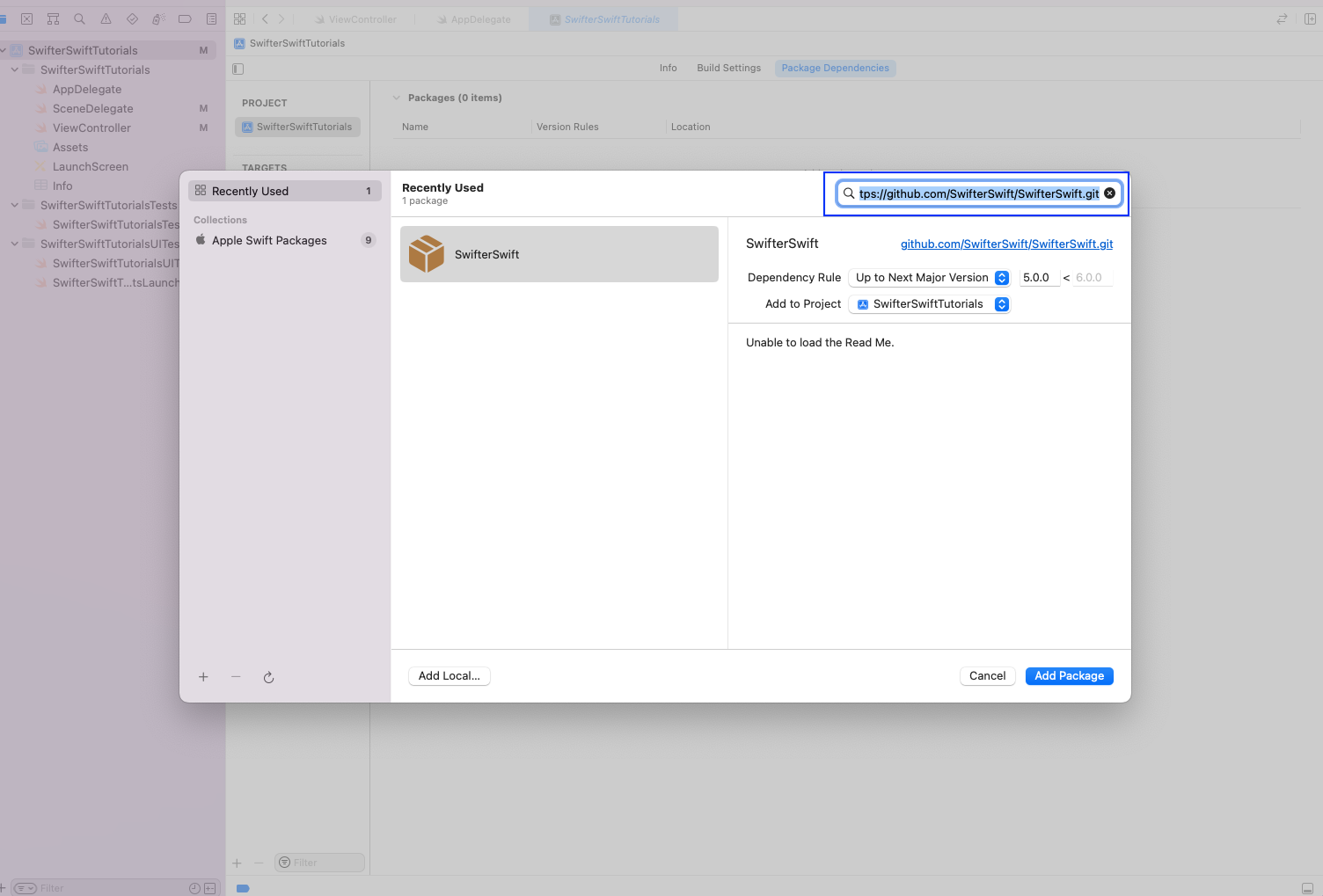Click minus to remove the collection
The height and width of the screenshot is (896, 1323).
(x=236, y=677)
